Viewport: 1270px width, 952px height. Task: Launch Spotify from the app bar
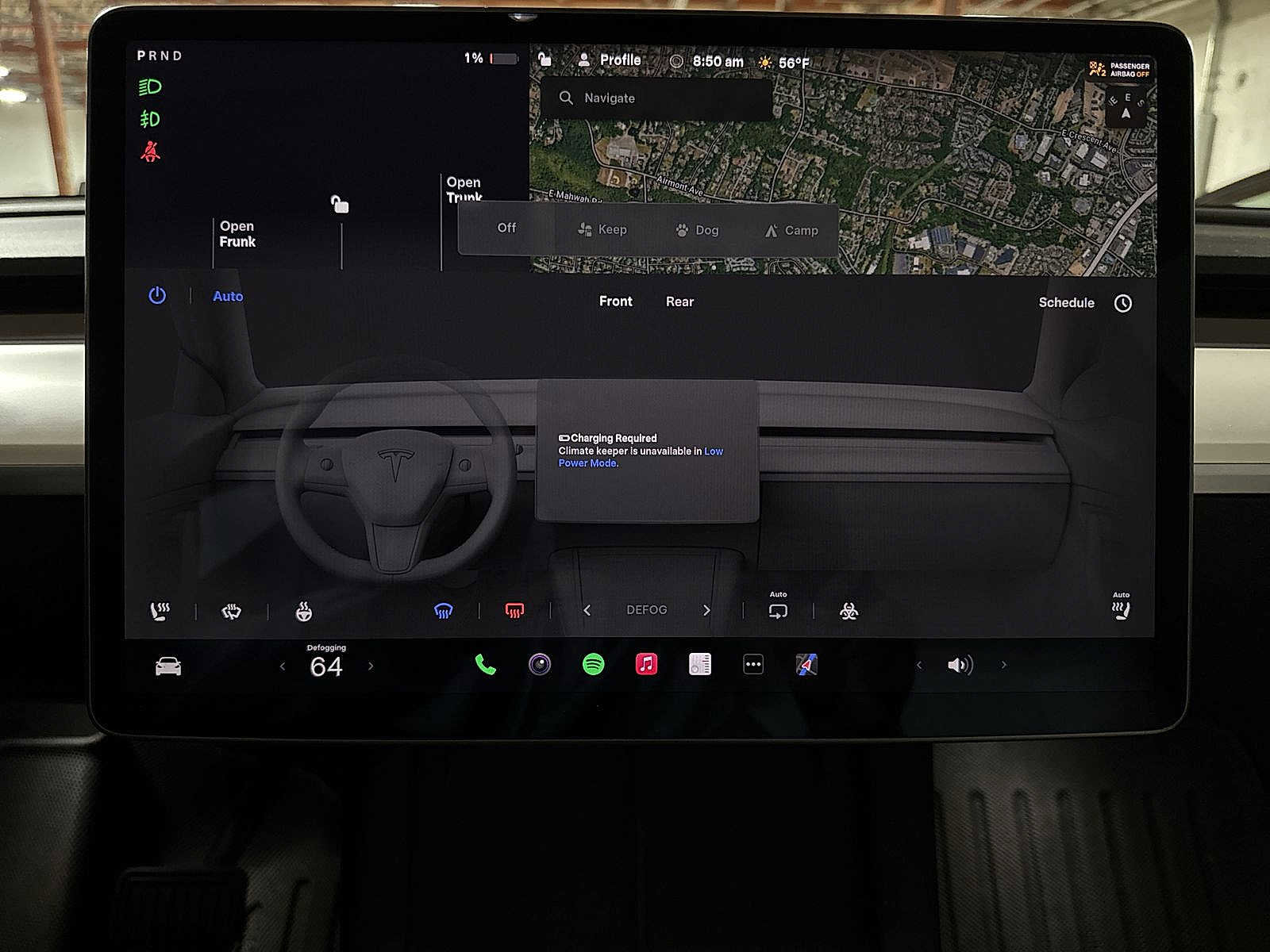591,665
